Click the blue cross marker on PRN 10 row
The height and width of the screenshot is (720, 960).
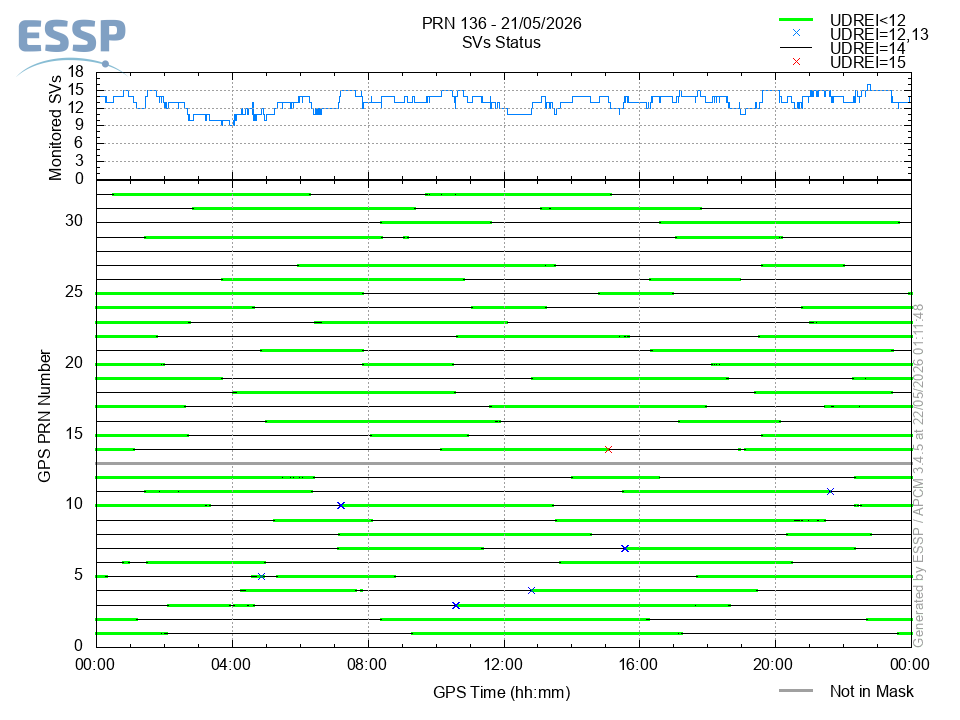341,506
